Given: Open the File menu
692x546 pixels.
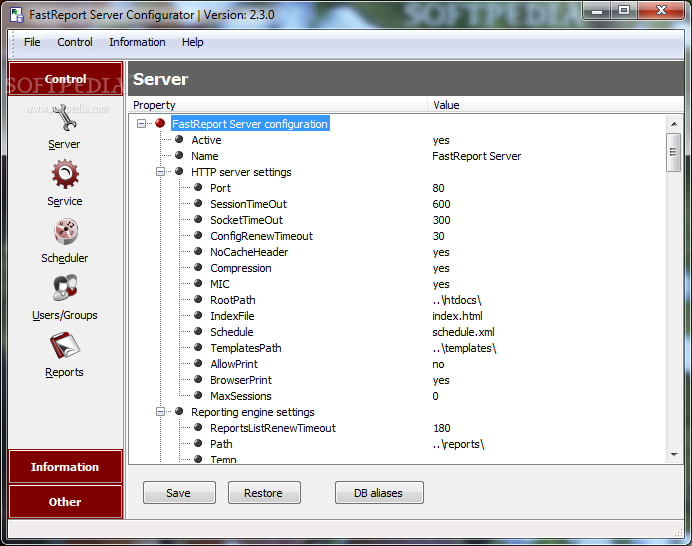Looking at the screenshot, I should 32,42.
